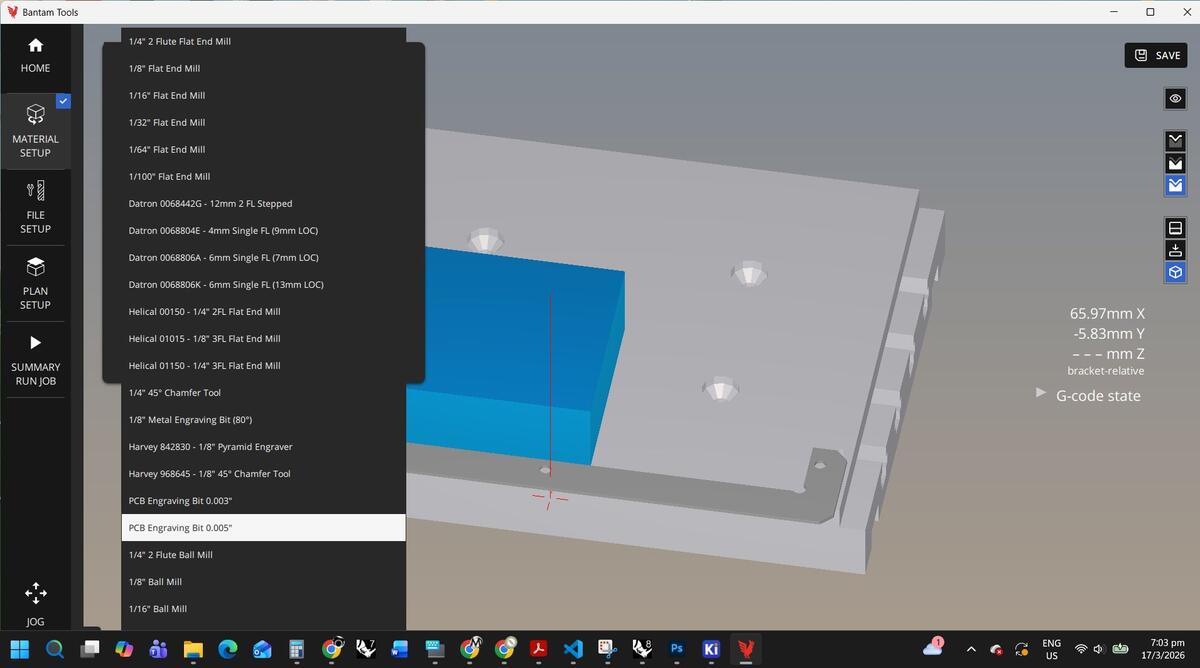The height and width of the screenshot is (668, 1200).
Task: Choose 1/100" Flat End Mill tool
Action: (264, 176)
